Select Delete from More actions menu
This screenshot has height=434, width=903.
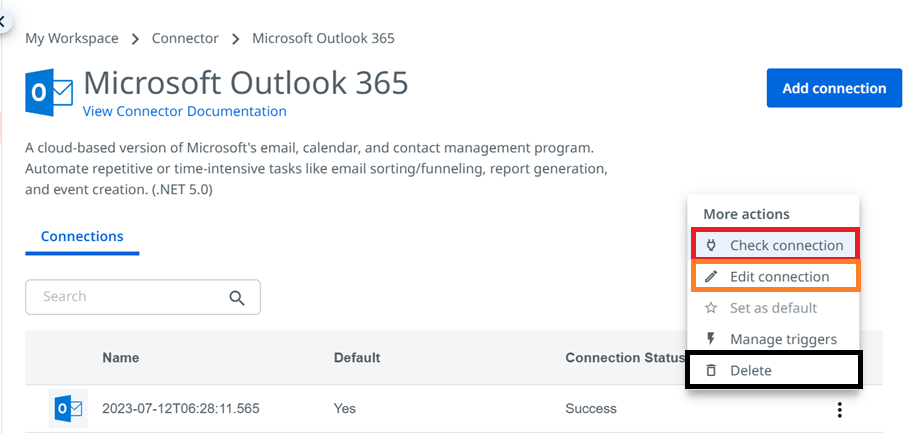pyautogui.click(x=773, y=370)
